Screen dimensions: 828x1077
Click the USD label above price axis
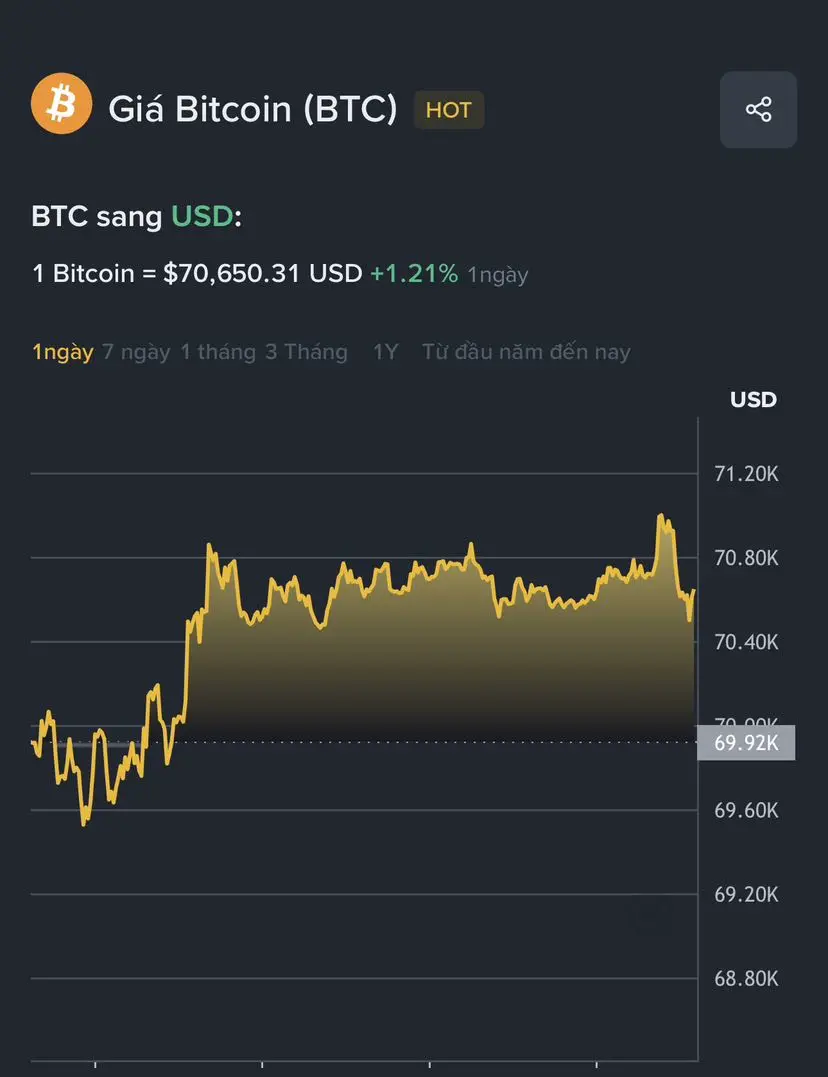click(x=753, y=400)
